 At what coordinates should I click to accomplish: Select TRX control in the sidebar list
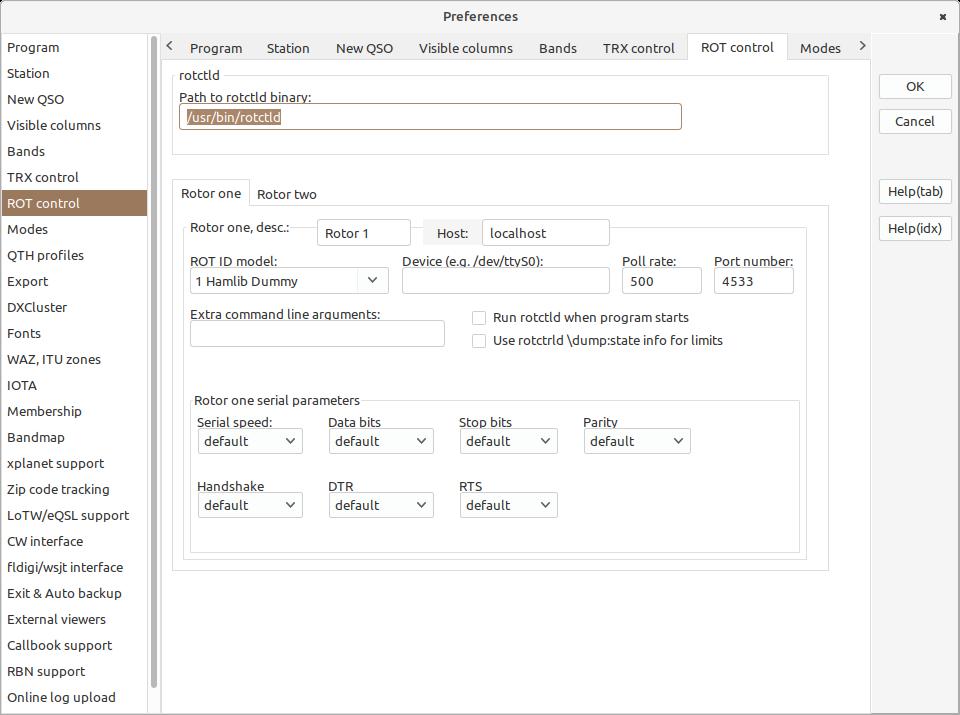point(74,178)
